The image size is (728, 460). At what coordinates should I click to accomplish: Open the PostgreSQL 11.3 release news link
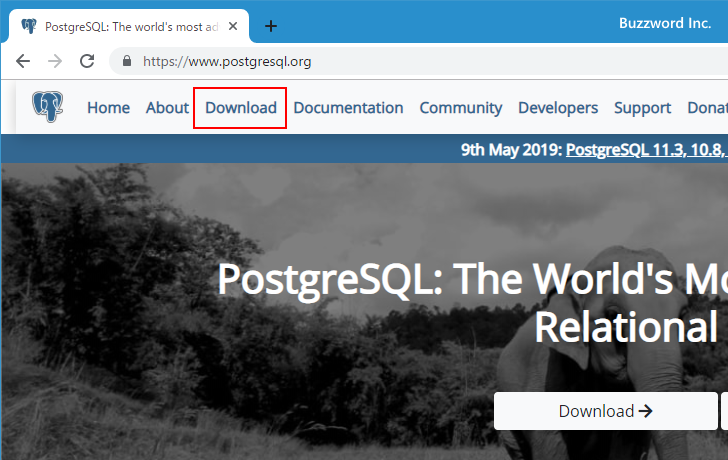tap(646, 150)
